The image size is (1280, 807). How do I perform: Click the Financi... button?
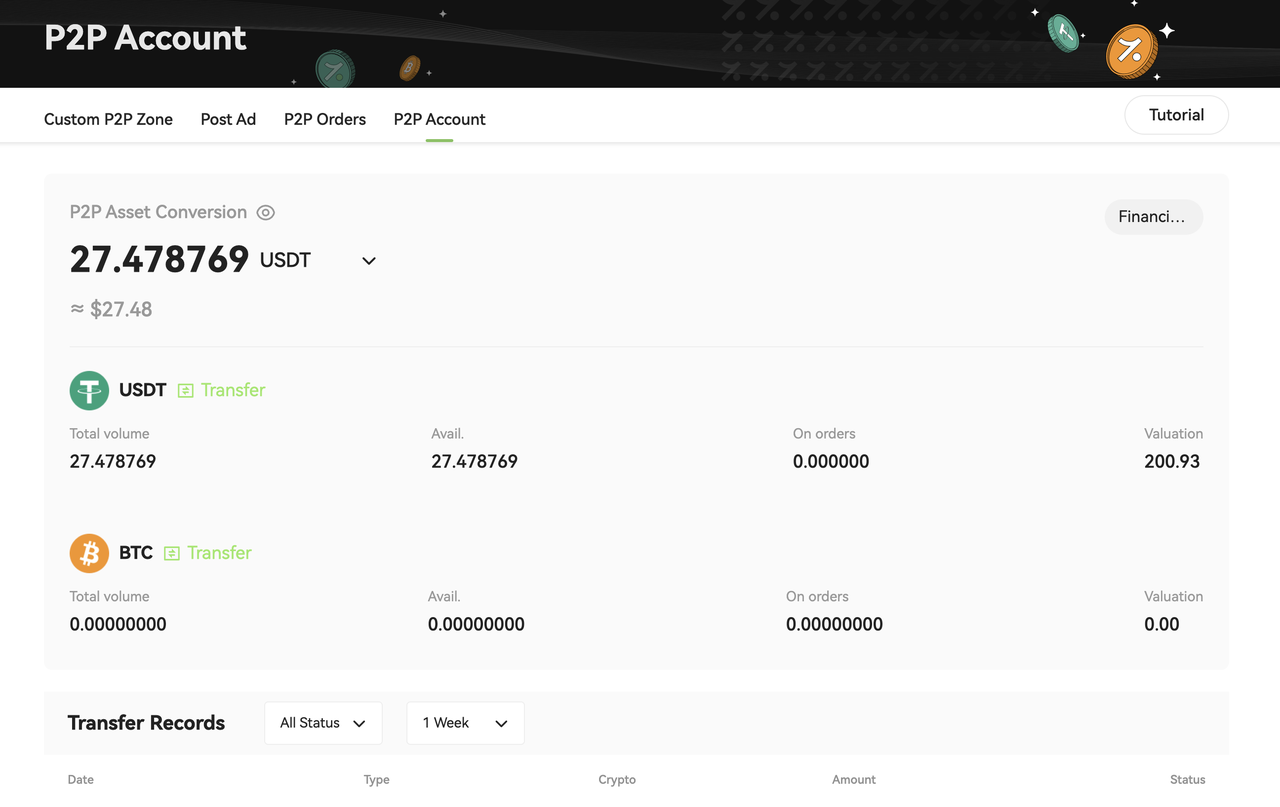(1153, 217)
